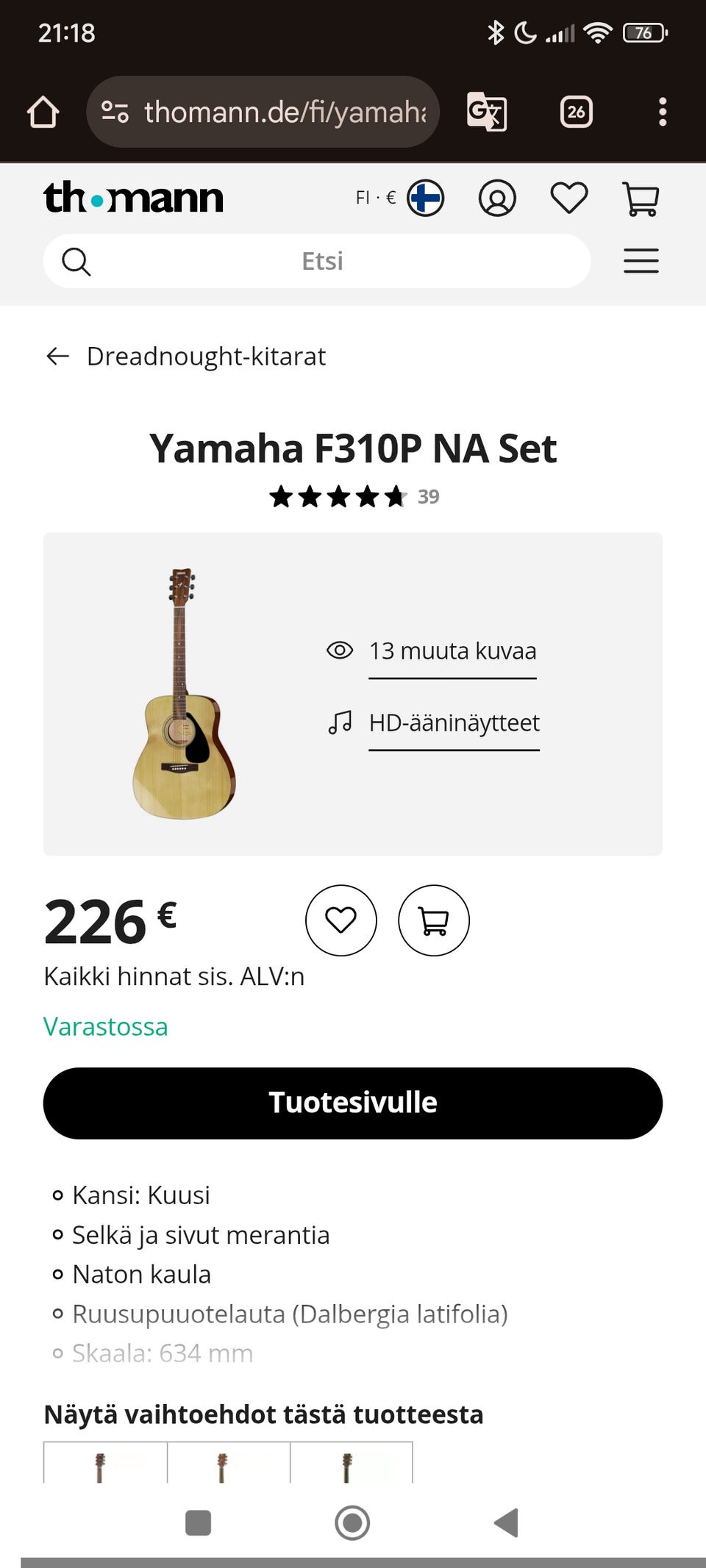
Task: Open the site settings icon in the address bar
Action: point(115,112)
